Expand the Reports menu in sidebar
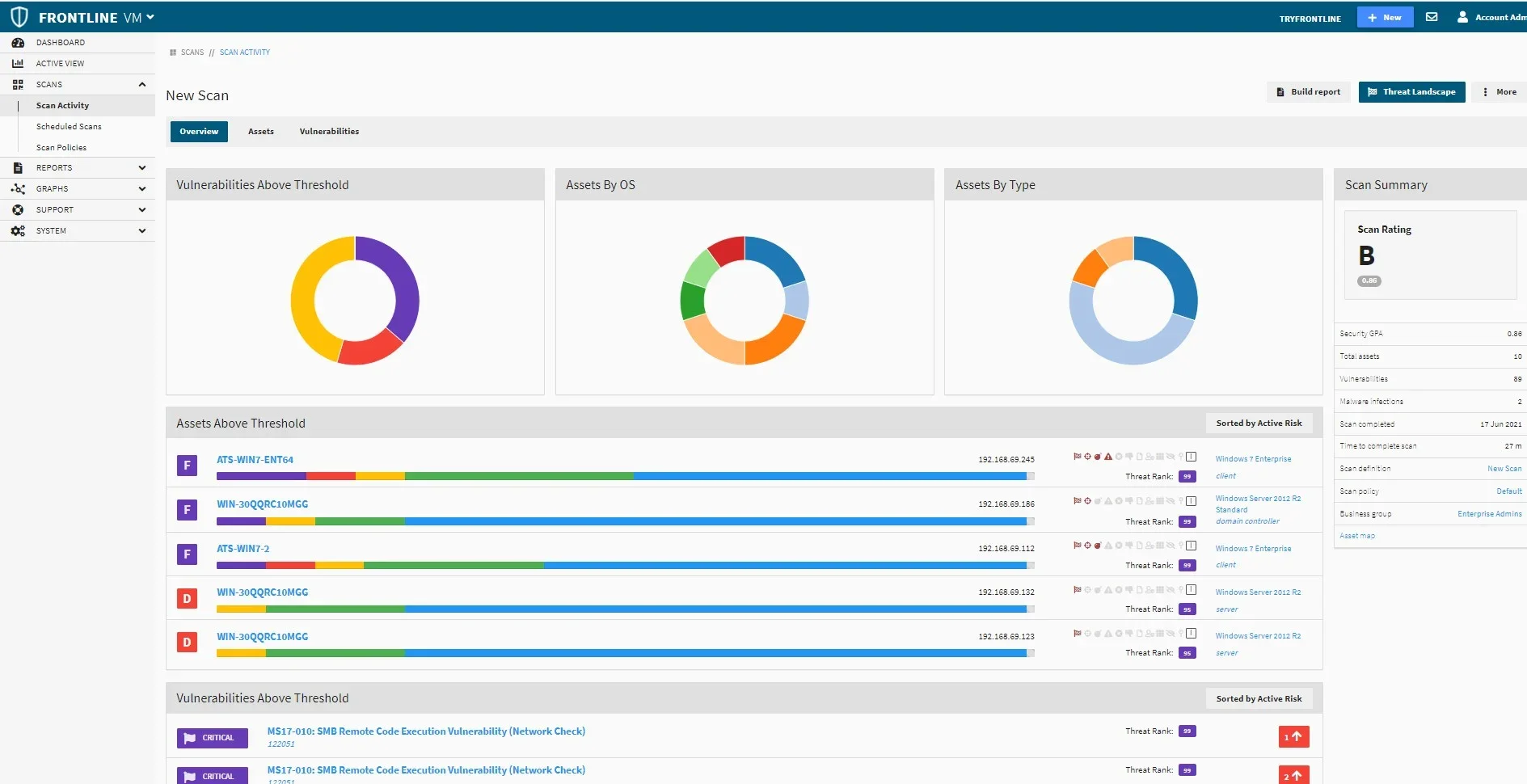 click(x=142, y=168)
